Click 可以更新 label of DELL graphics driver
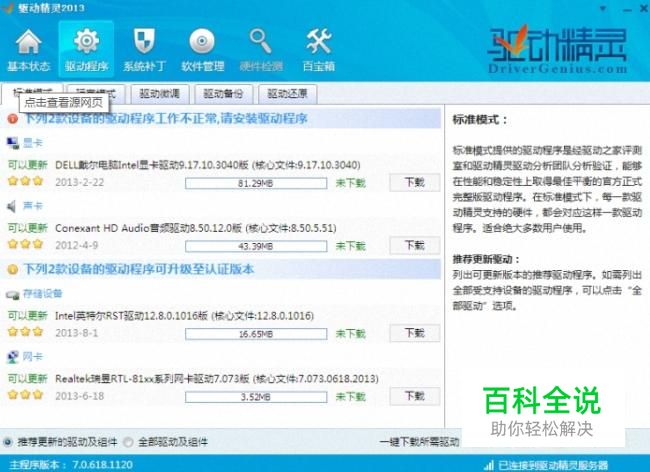Screen dimensions: 650x472 [x=28, y=165]
